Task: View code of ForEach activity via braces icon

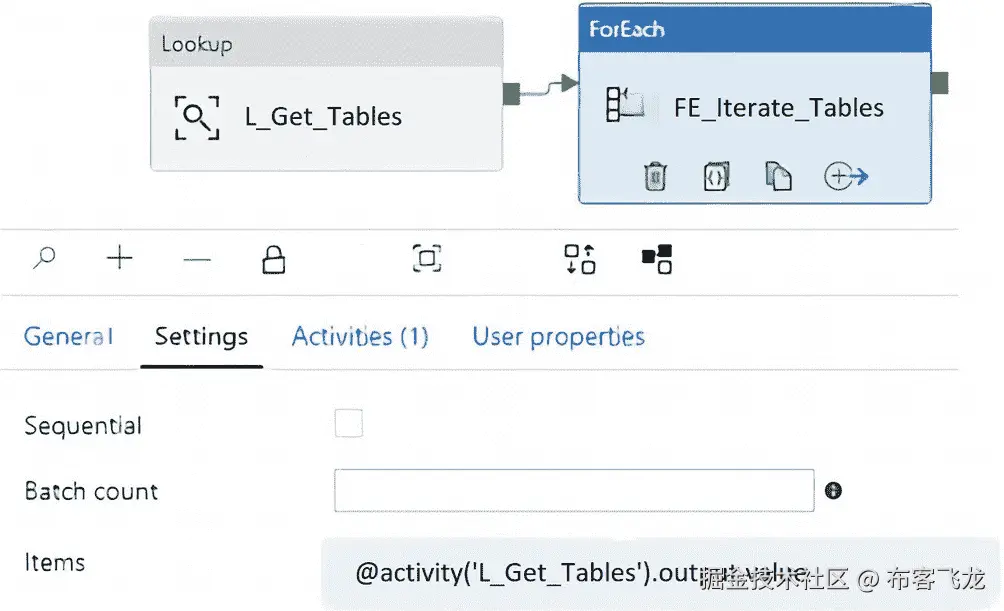Action: [717, 177]
